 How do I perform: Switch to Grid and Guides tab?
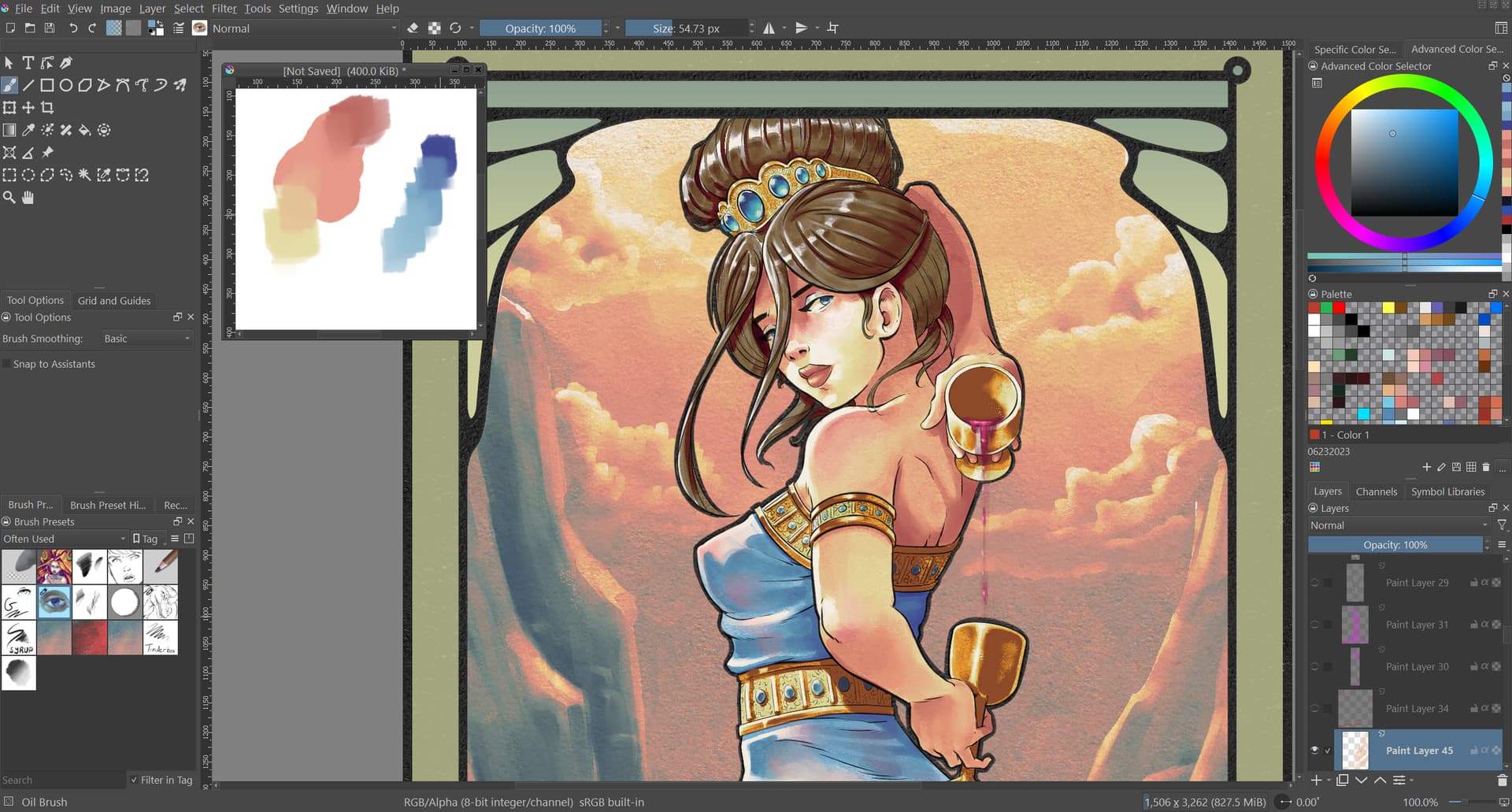(114, 301)
